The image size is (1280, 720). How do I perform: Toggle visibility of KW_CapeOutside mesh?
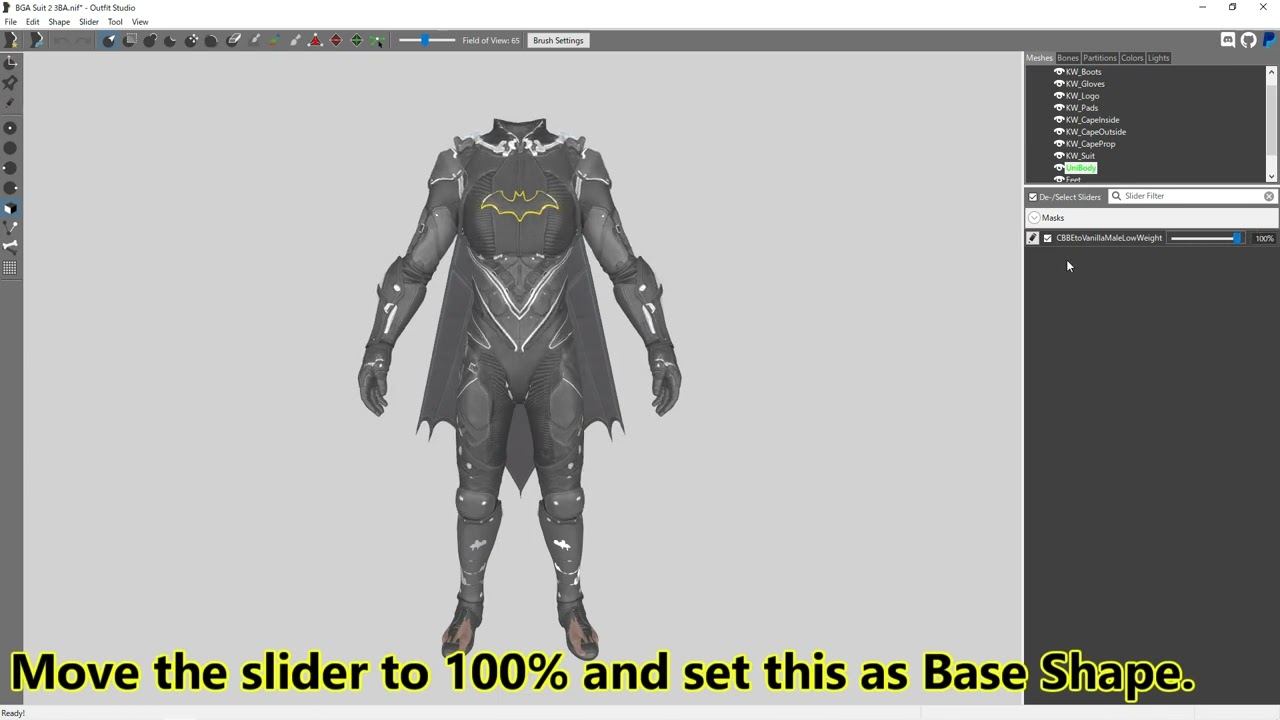pos(1059,132)
